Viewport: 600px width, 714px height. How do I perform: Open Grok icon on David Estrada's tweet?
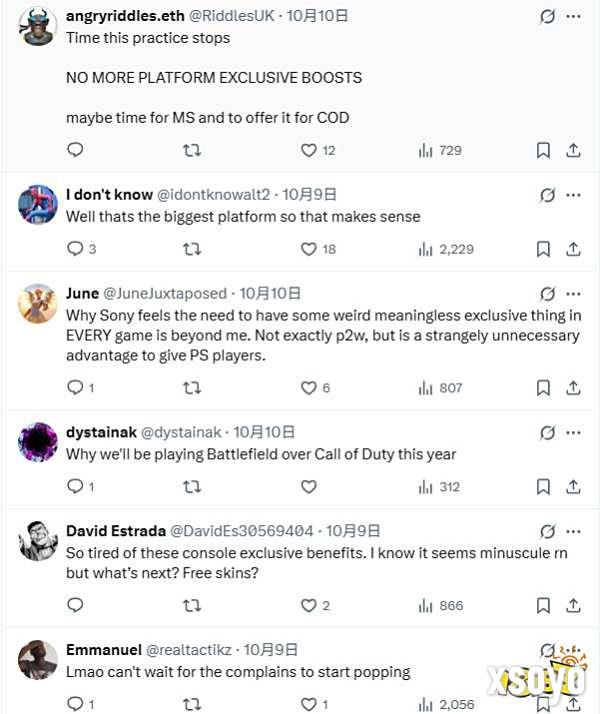point(547,531)
